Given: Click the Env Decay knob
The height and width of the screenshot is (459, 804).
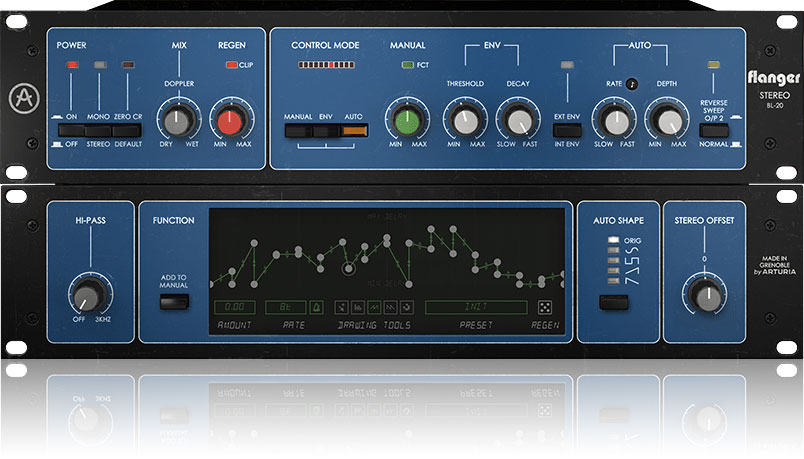Looking at the screenshot, I should coord(518,120).
